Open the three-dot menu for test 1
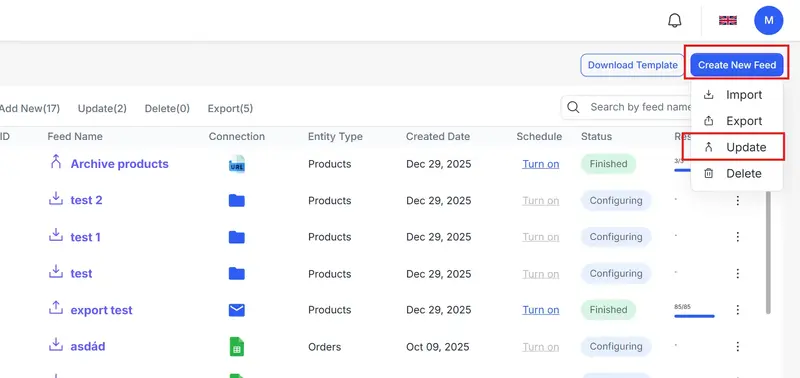 (737, 237)
